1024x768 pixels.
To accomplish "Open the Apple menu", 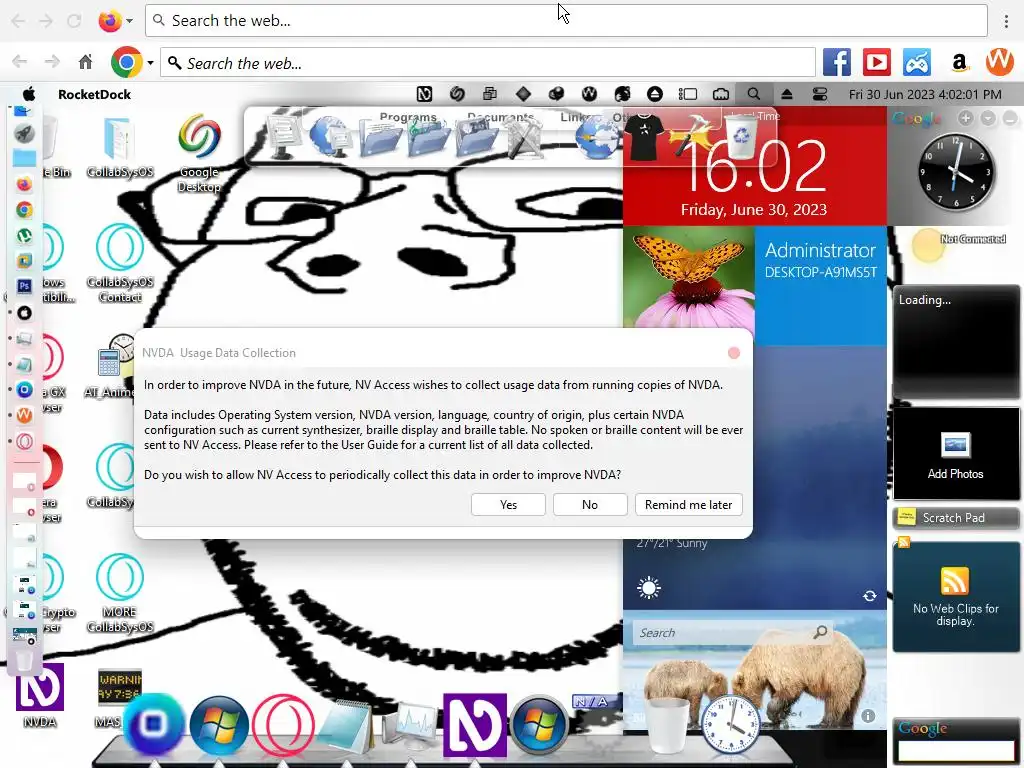I will pyautogui.click(x=29, y=94).
